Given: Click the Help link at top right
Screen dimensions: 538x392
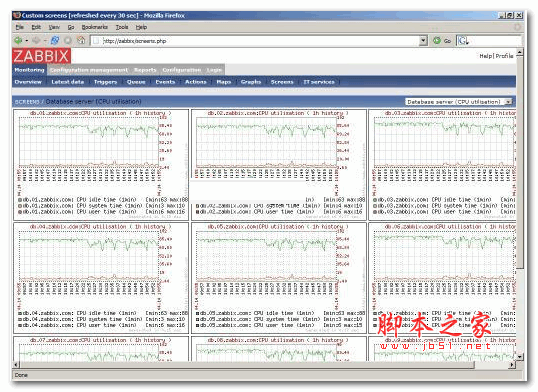Looking at the screenshot, I should click(486, 56).
